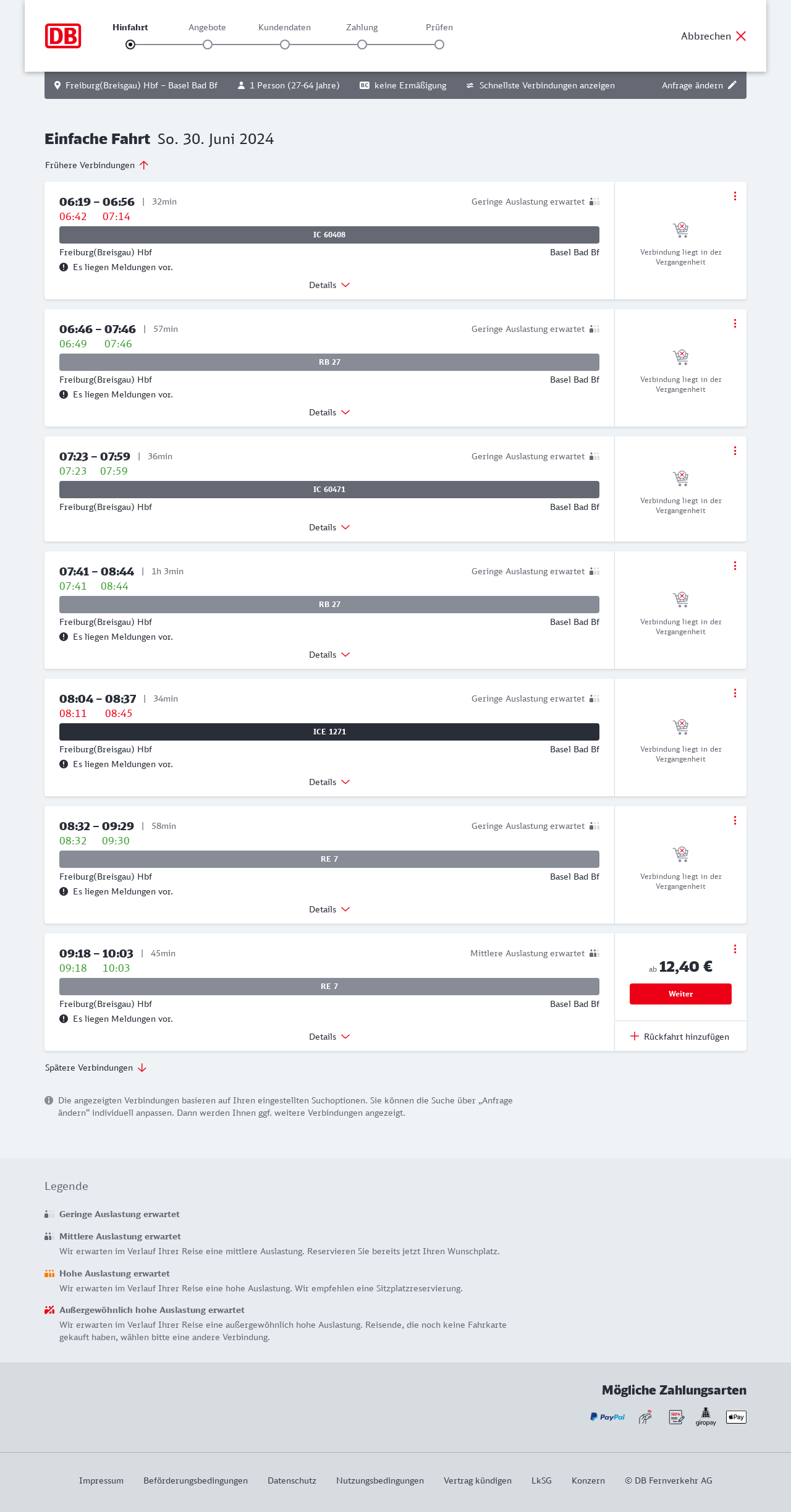Select the Zahlung step circle
This screenshot has height=1512, width=791.
pos(362,45)
